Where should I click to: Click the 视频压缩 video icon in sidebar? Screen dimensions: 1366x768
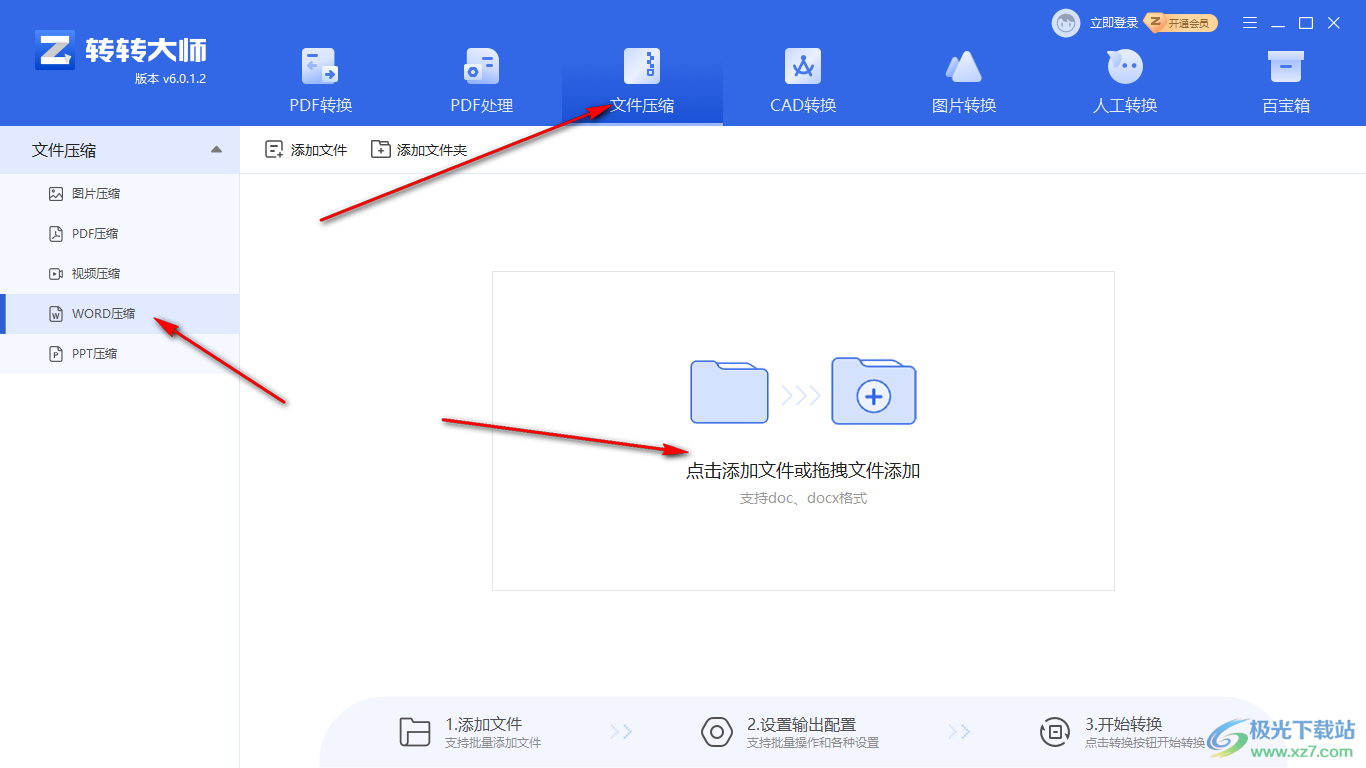coord(56,274)
